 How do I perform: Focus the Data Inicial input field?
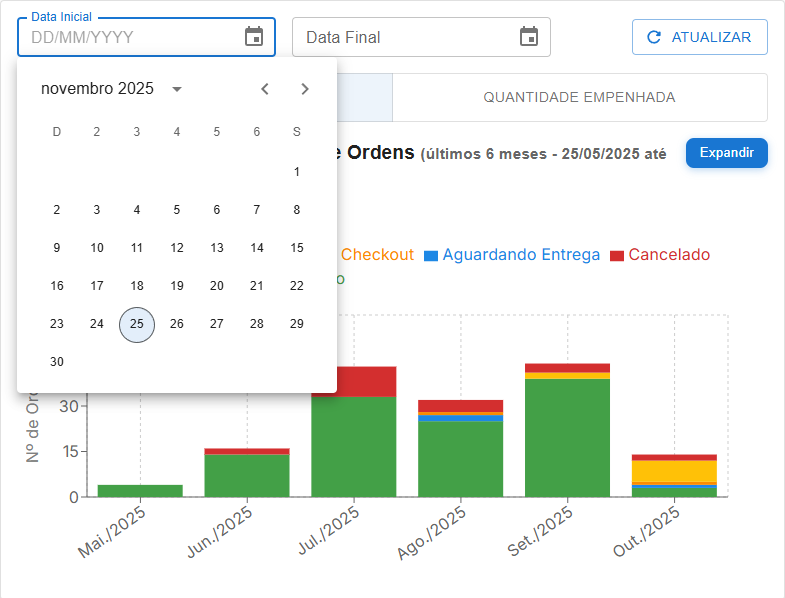point(146,37)
